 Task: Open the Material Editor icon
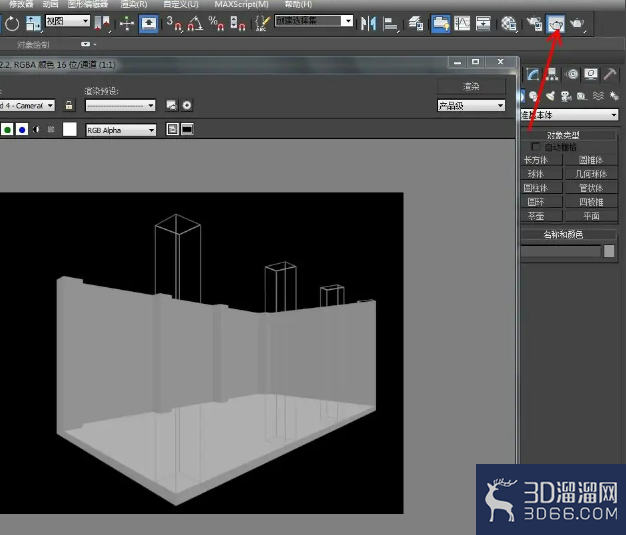pyautogui.click(x=509, y=24)
